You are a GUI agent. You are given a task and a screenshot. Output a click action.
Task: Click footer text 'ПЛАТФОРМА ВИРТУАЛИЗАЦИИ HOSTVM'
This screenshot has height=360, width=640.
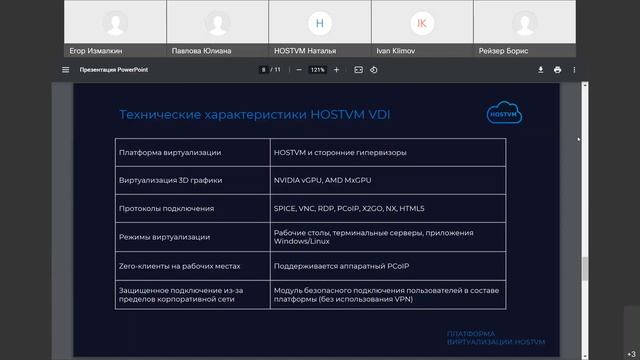pos(496,338)
